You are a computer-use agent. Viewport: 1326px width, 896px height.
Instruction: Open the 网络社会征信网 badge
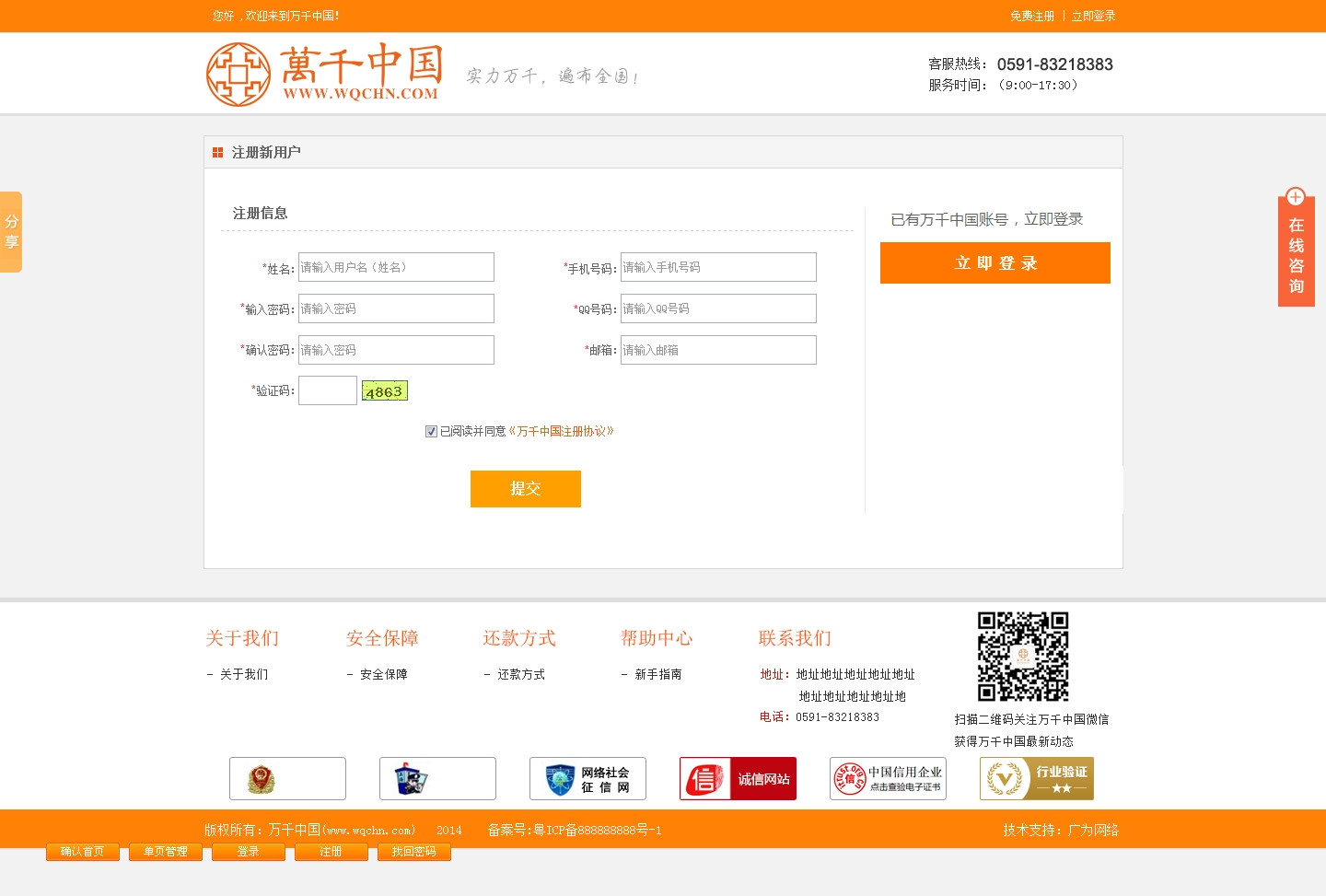click(587, 779)
